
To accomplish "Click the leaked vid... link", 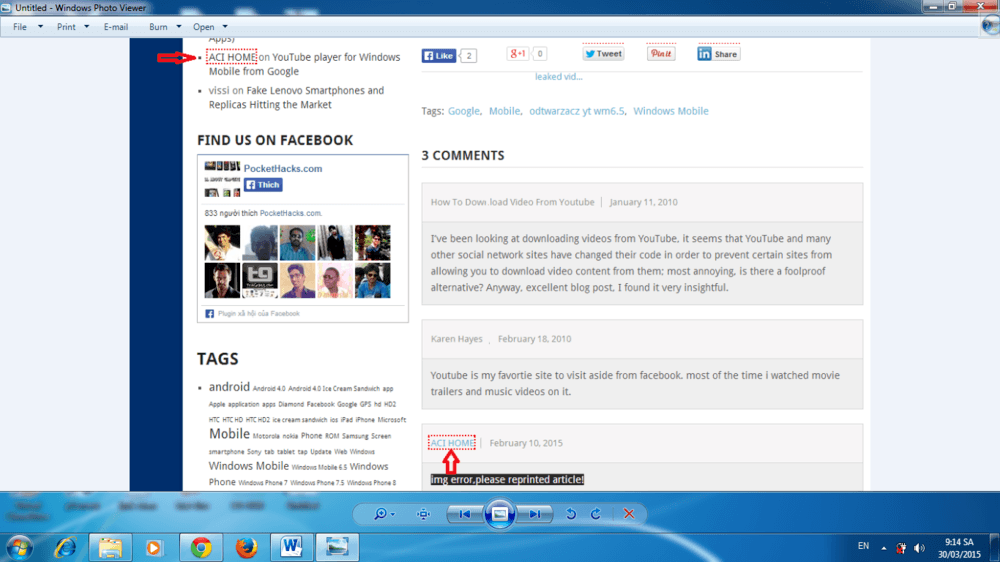I will pyautogui.click(x=559, y=77).
